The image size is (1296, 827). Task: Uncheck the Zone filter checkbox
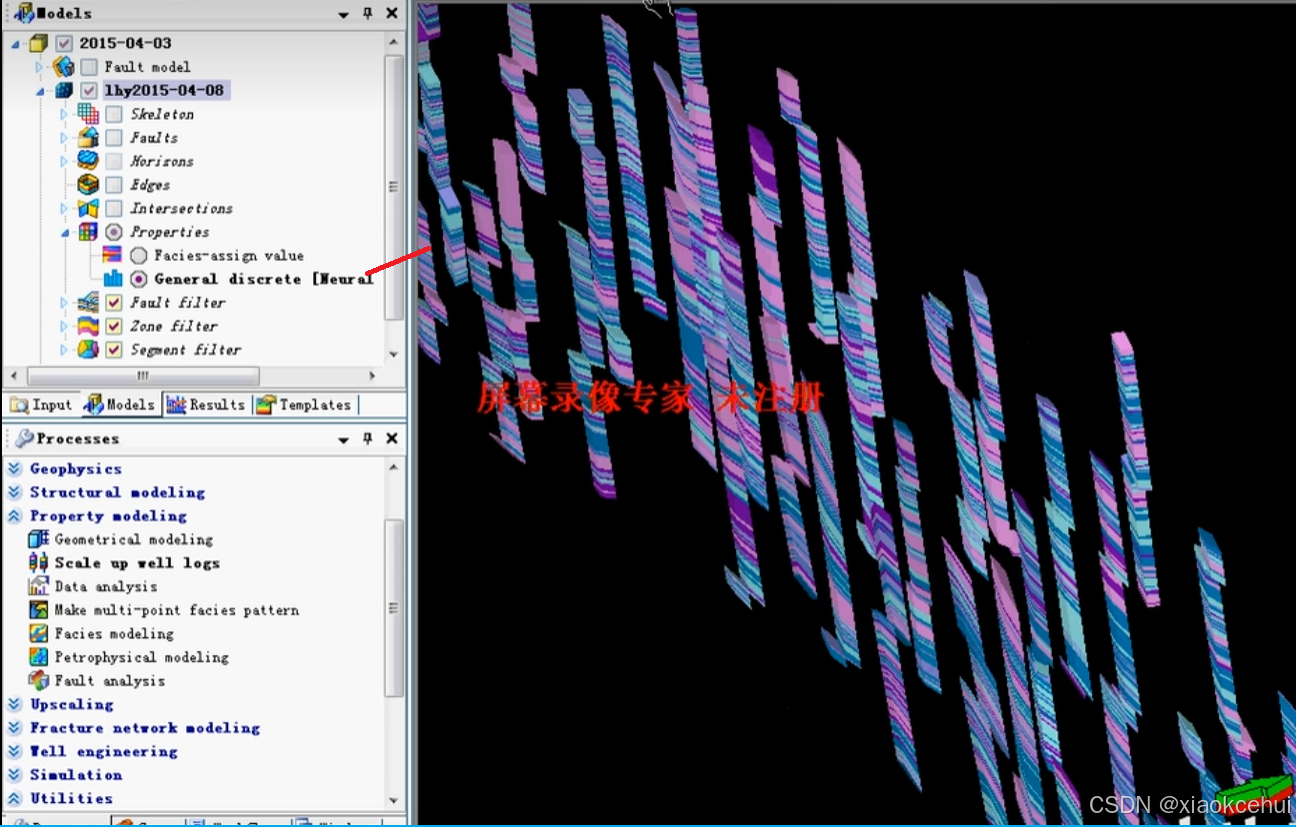coord(114,326)
